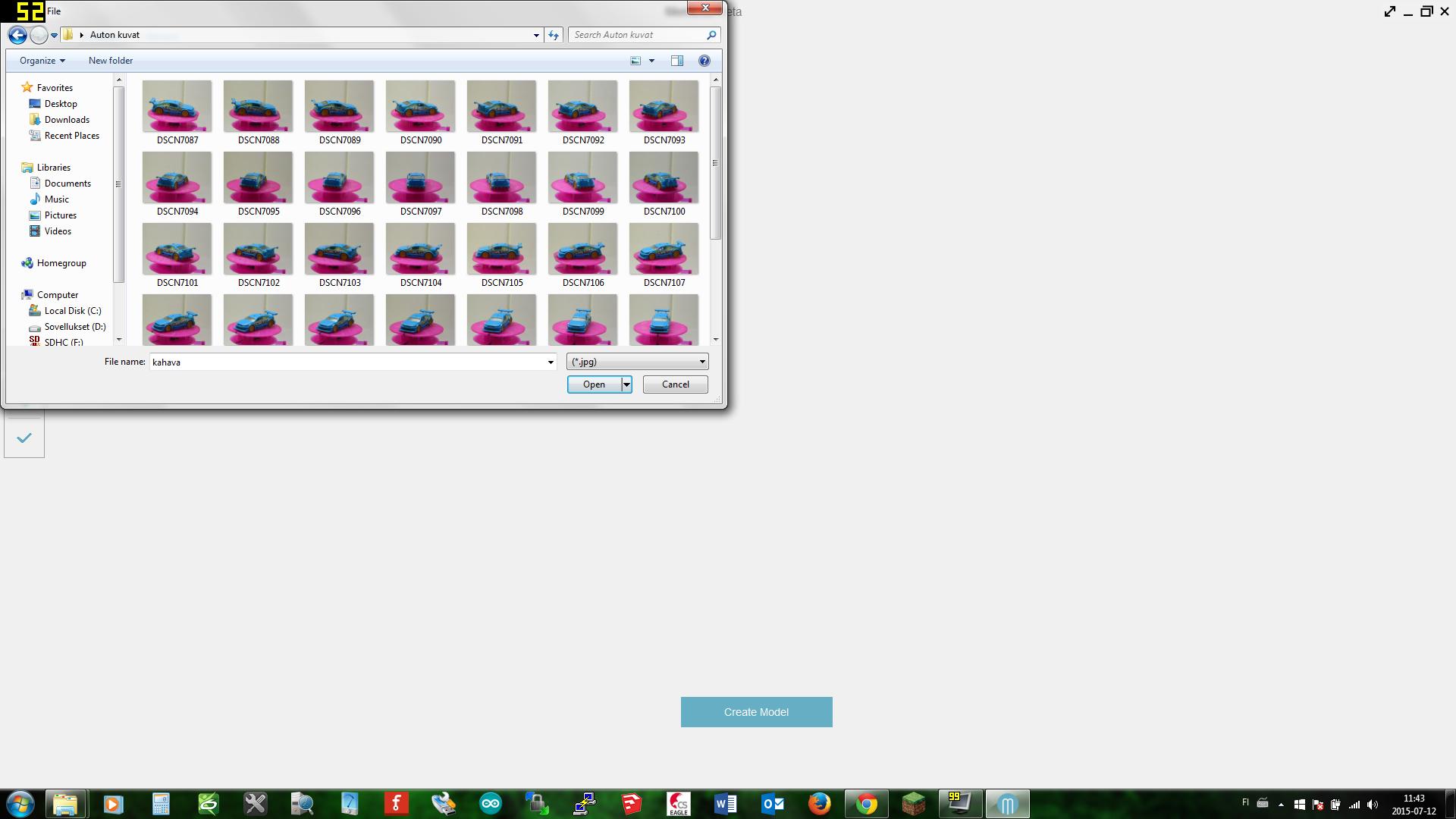This screenshot has width=1456, height=819.
Task: Open Minecraft from taskbar
Action: click(x=913, y=804)
